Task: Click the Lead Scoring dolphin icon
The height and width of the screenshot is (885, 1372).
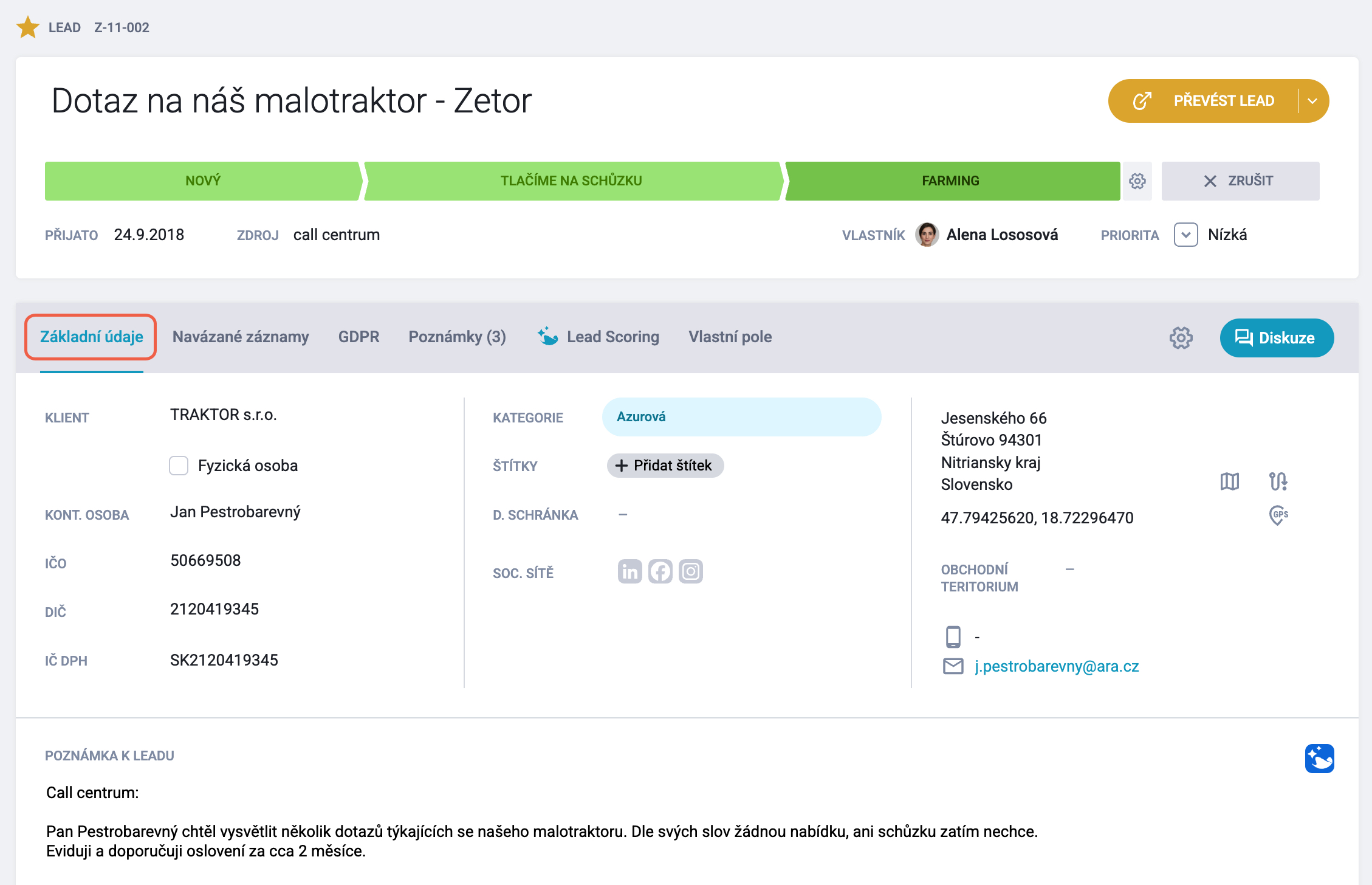Action: click(547, 336)
